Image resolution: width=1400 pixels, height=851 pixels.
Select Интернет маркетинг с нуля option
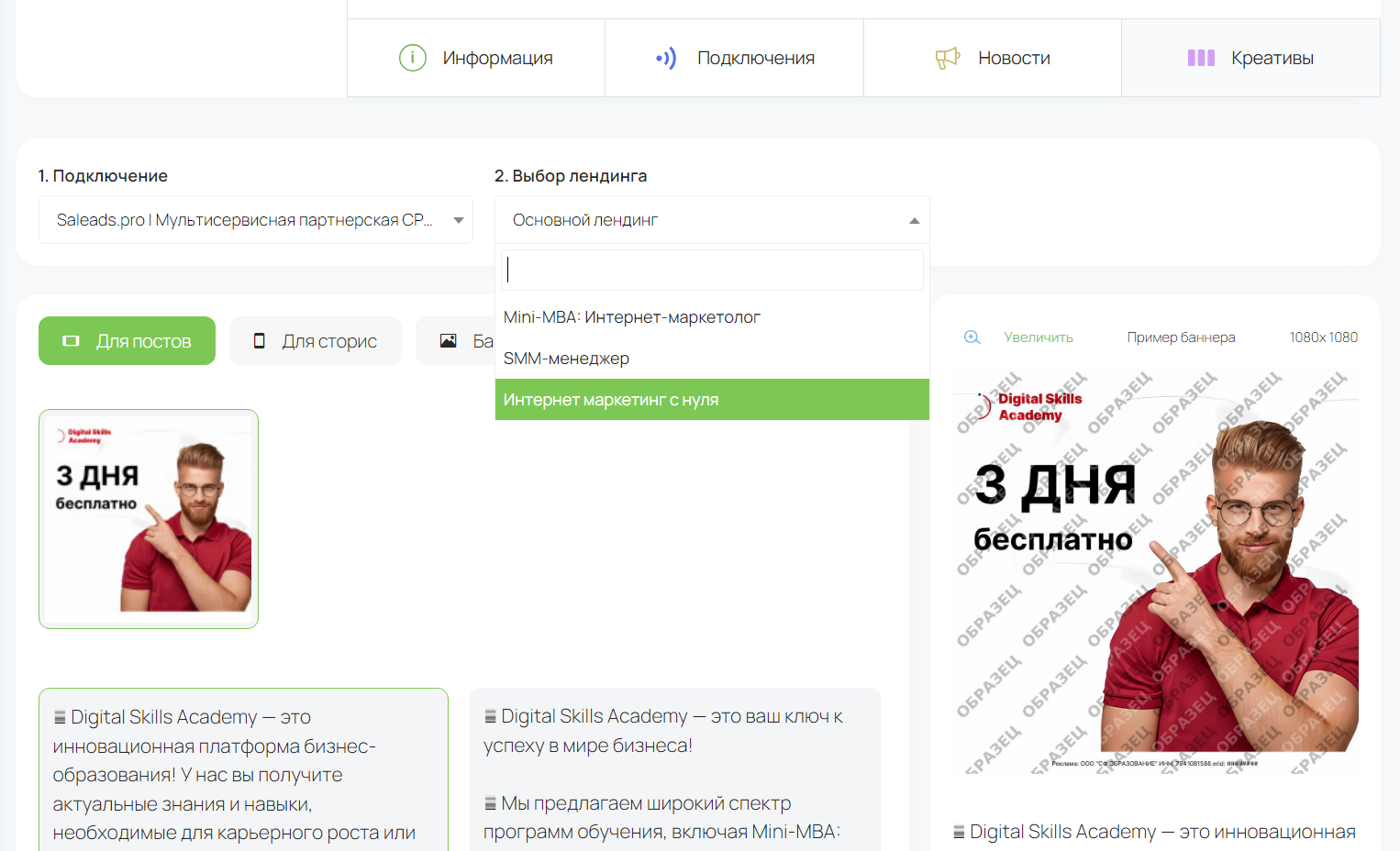tap(712, 400)
